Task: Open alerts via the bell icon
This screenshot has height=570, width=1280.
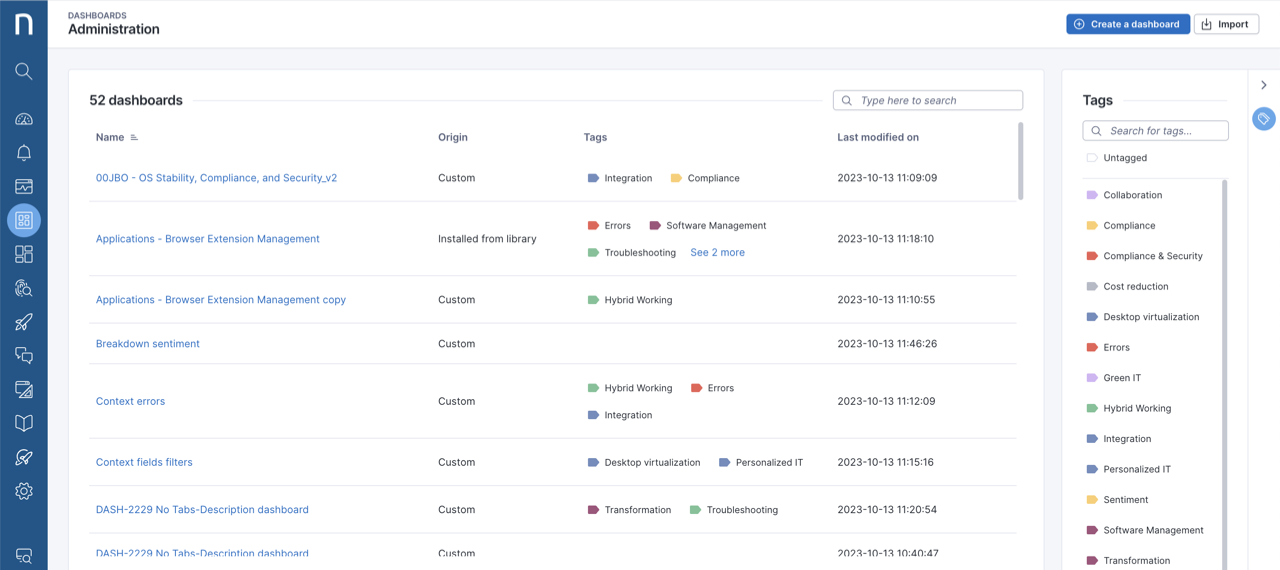Action: 24,153
